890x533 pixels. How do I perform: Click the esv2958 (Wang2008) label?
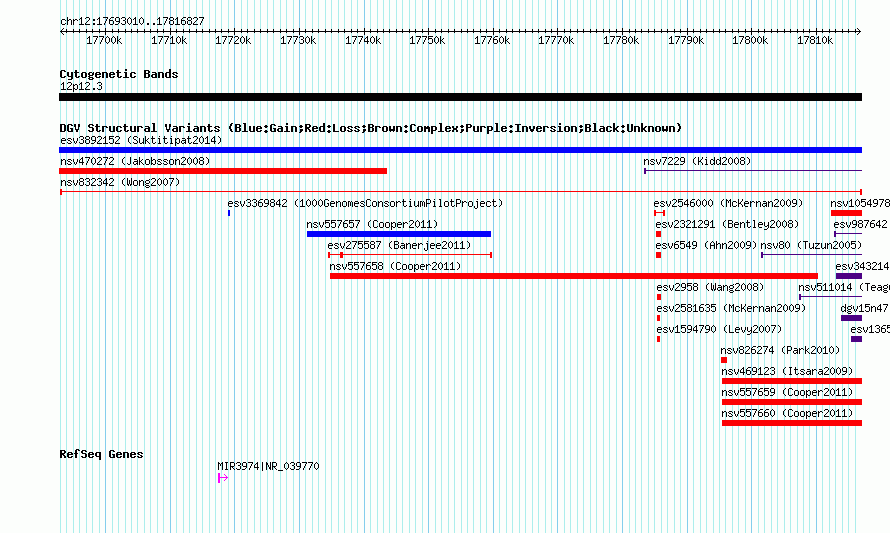pyautogui.click(x=711, y=287)
